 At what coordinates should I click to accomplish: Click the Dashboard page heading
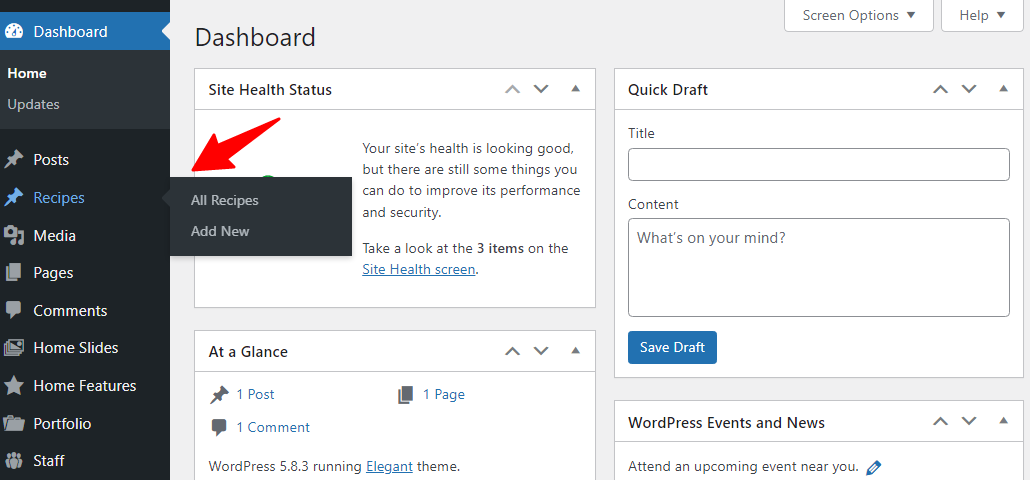coord(255,37)
